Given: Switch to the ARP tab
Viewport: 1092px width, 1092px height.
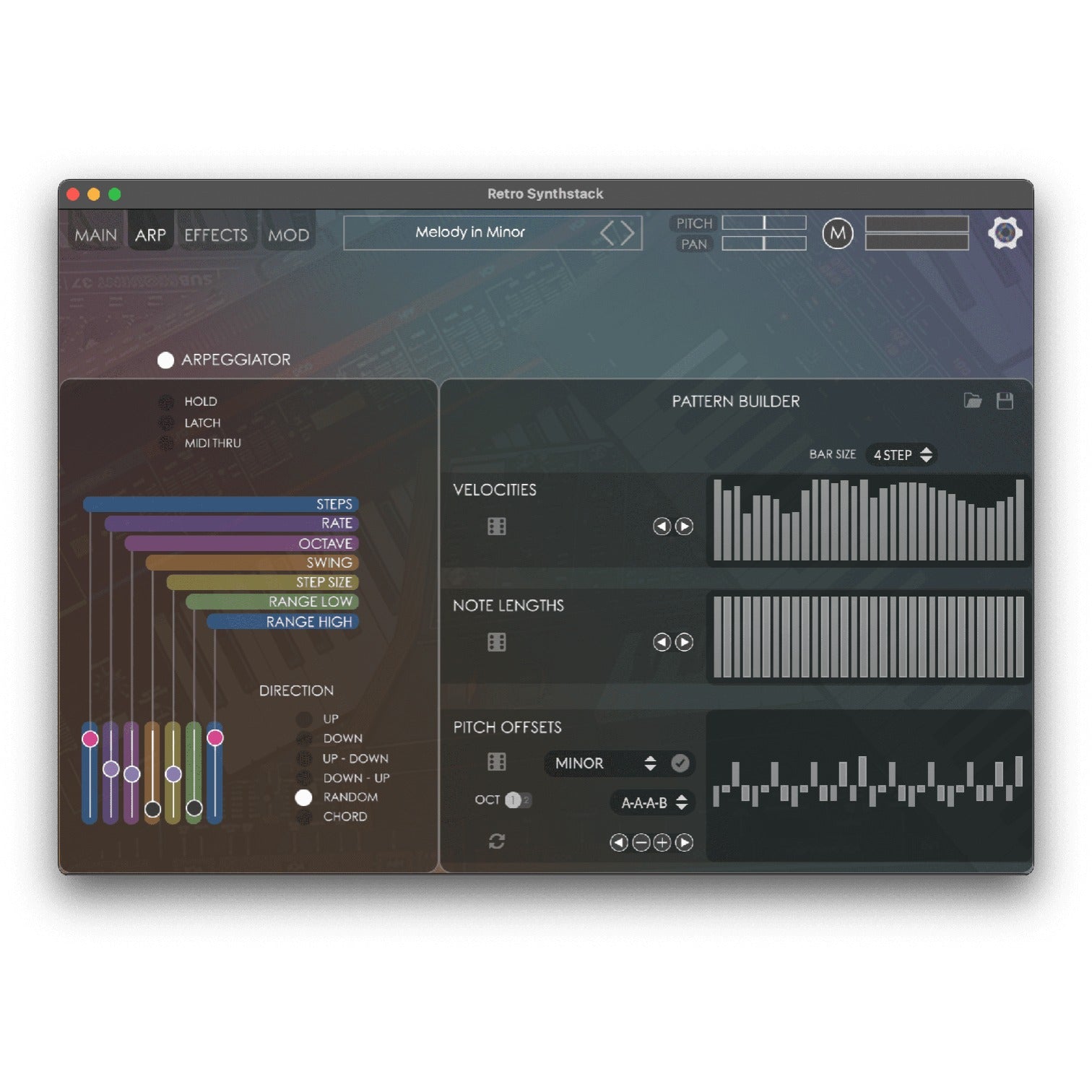Looking at the screenshot, I should click(151, 233).
